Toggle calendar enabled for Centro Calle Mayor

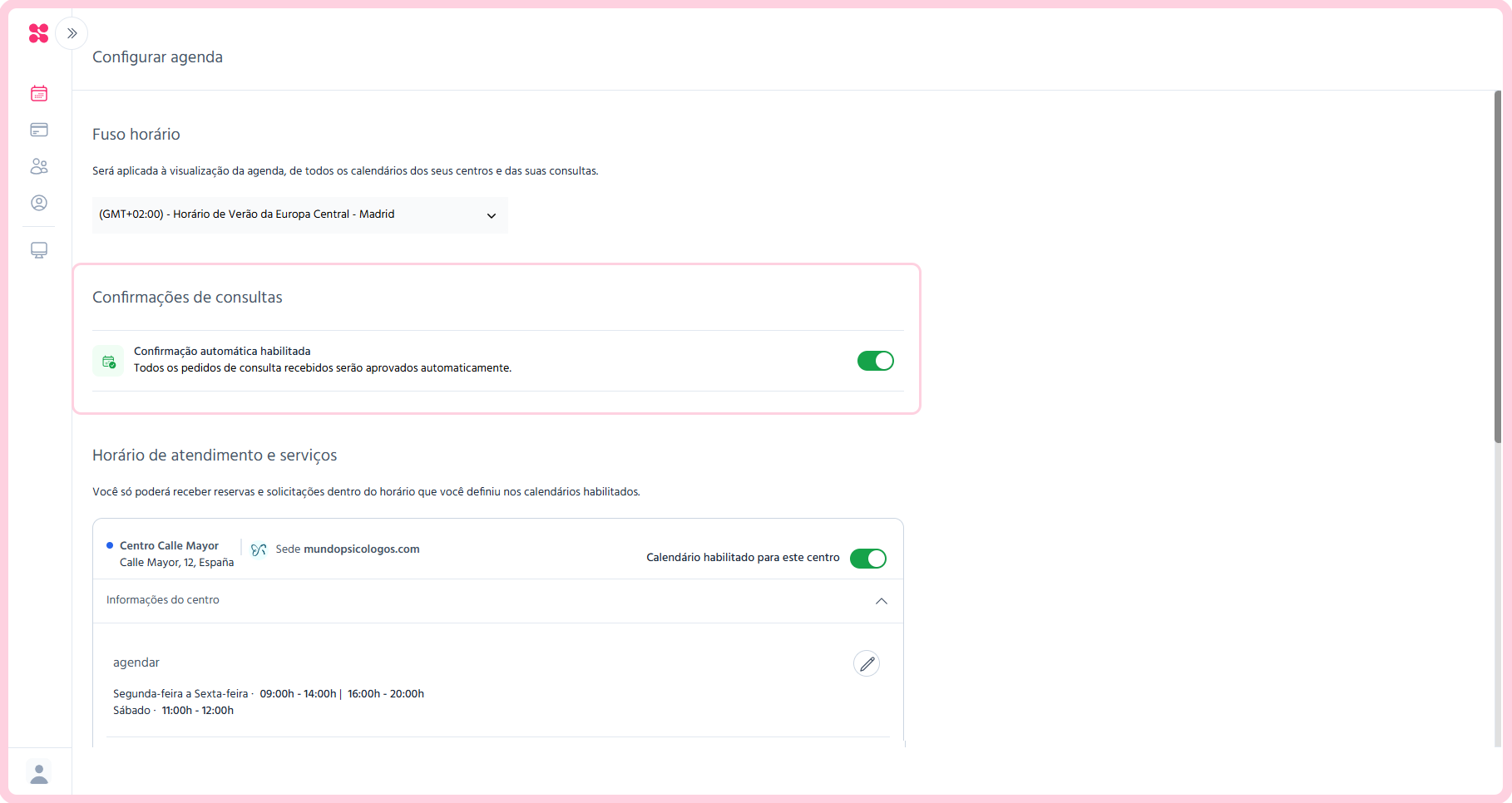coord(868,559)
